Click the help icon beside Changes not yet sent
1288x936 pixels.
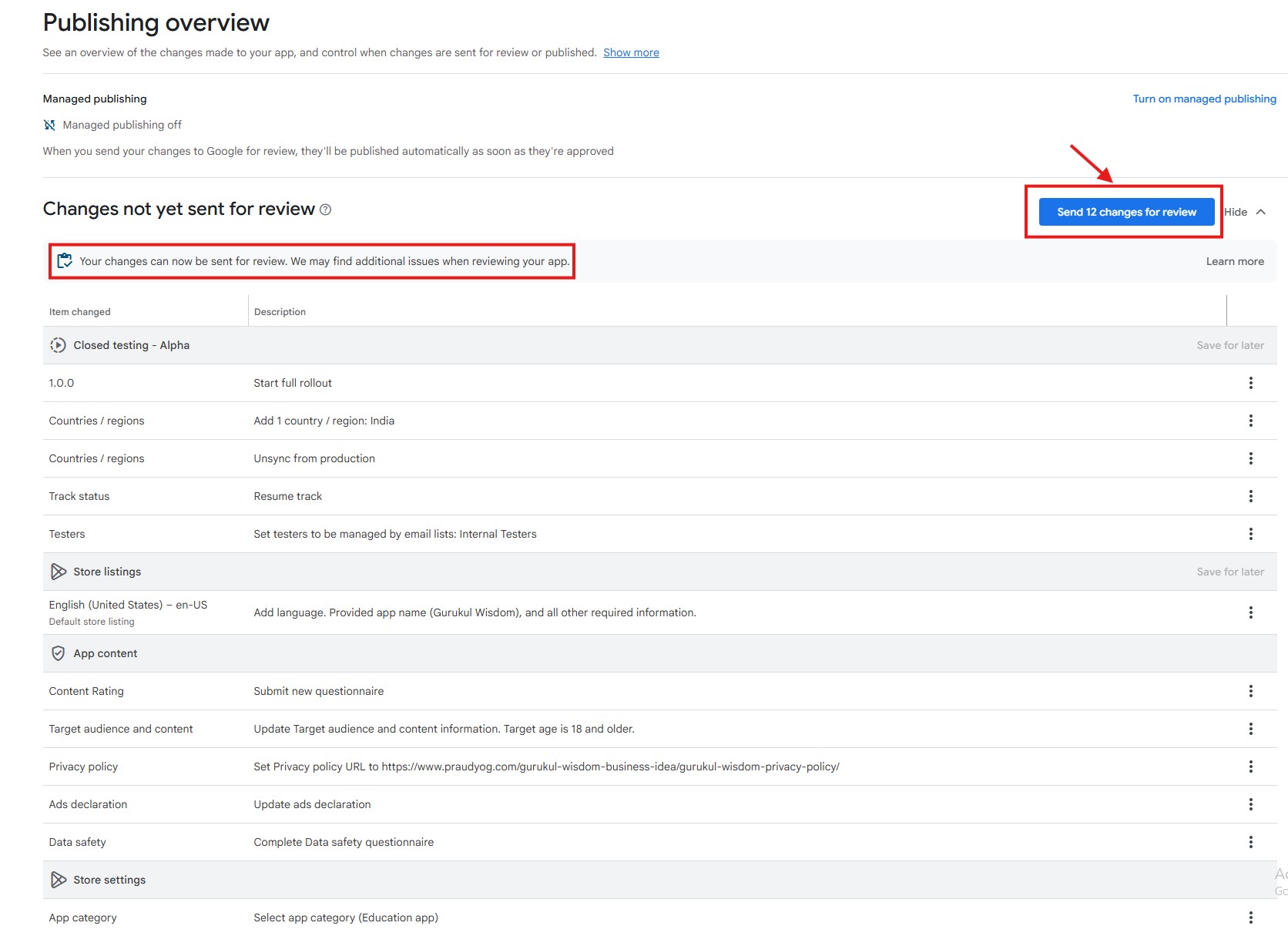(x=326, y=210)
